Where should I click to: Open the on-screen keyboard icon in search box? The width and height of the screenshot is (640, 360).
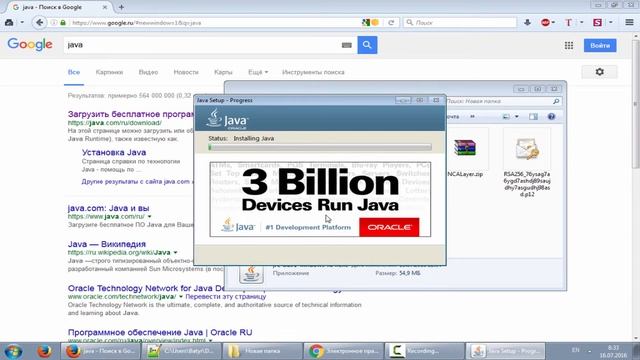point(347,45)
